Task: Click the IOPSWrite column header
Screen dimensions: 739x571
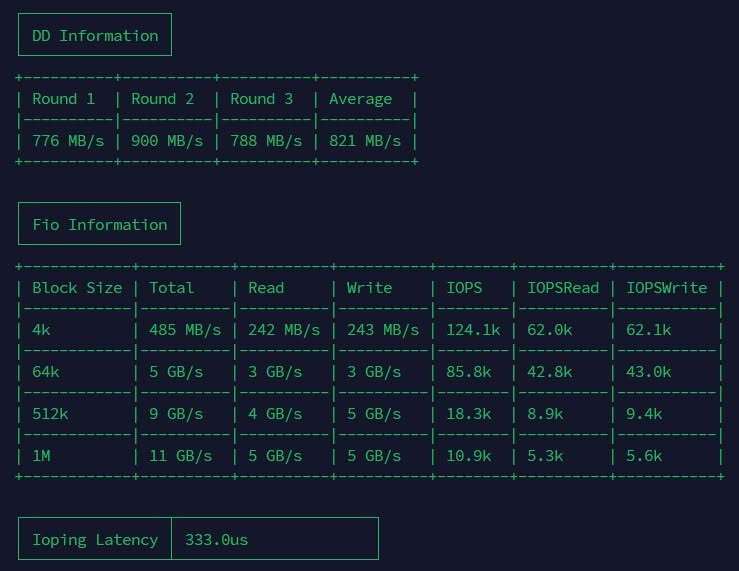Action: pyautogui.click(x=666, y=288)
